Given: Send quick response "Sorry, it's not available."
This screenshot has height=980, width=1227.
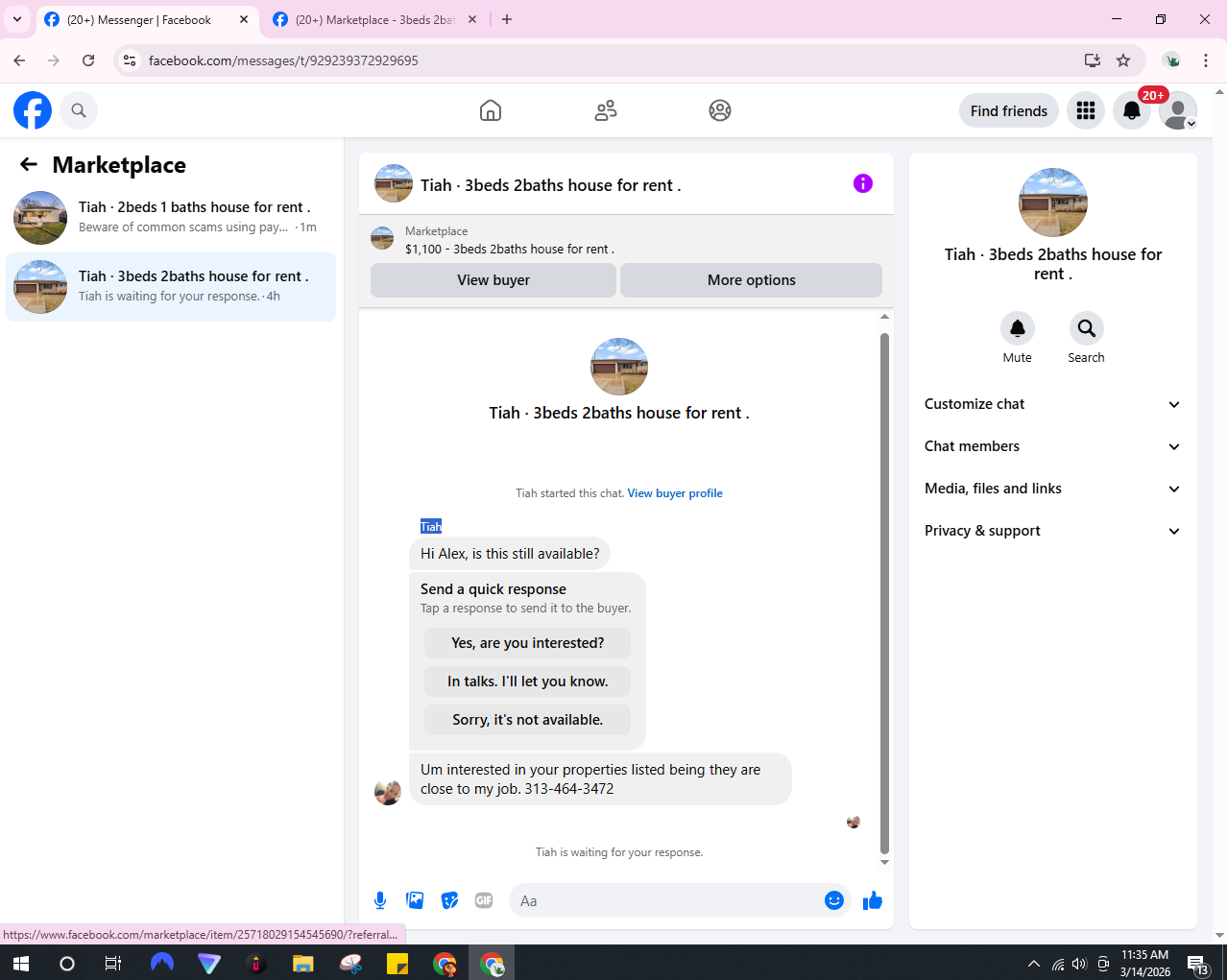Looking at the screenshot, I should [528, 720].
